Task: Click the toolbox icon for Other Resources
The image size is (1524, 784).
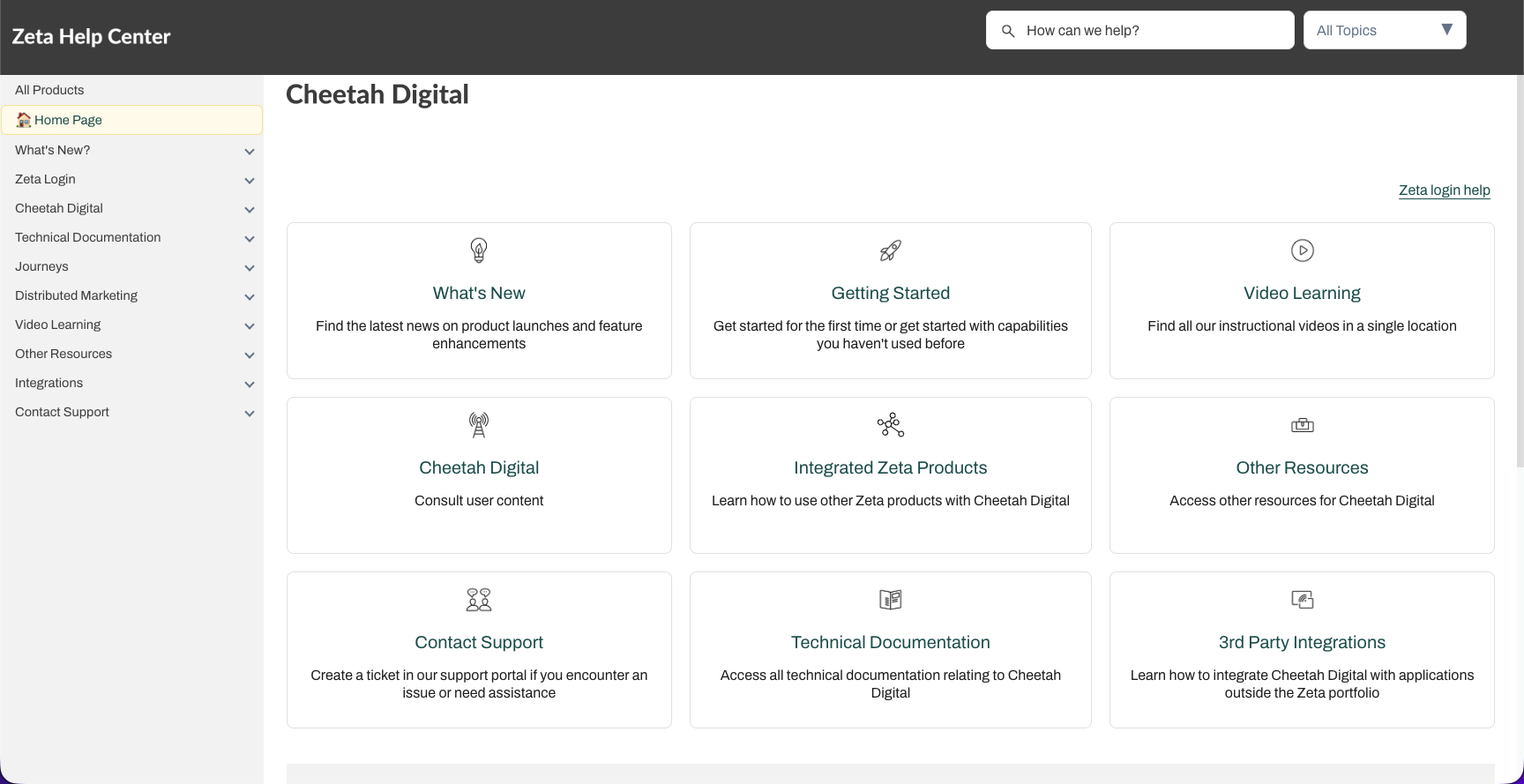Action: tap(1302, 425)
